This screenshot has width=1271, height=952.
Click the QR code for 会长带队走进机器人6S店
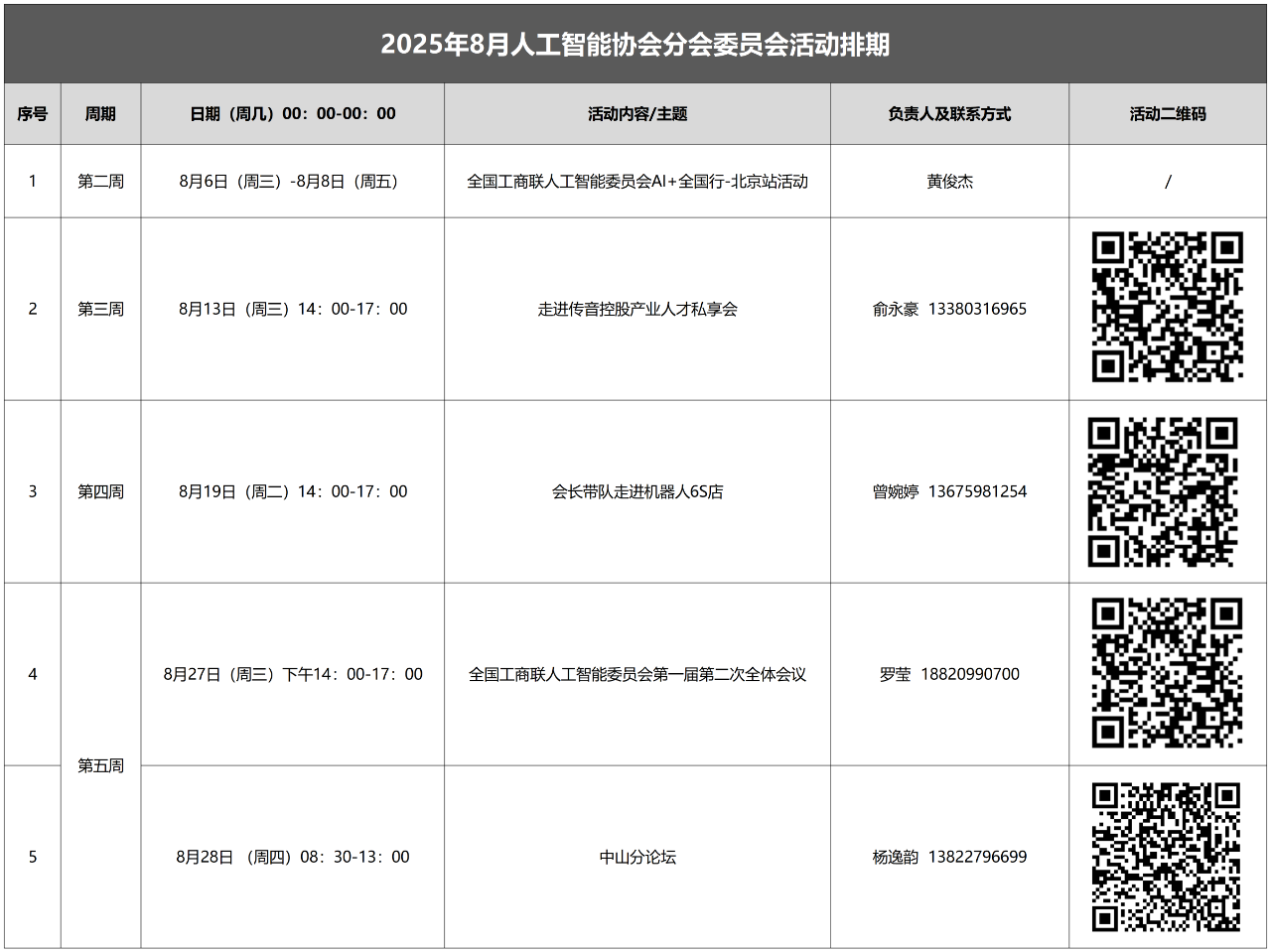[1163, 491]
